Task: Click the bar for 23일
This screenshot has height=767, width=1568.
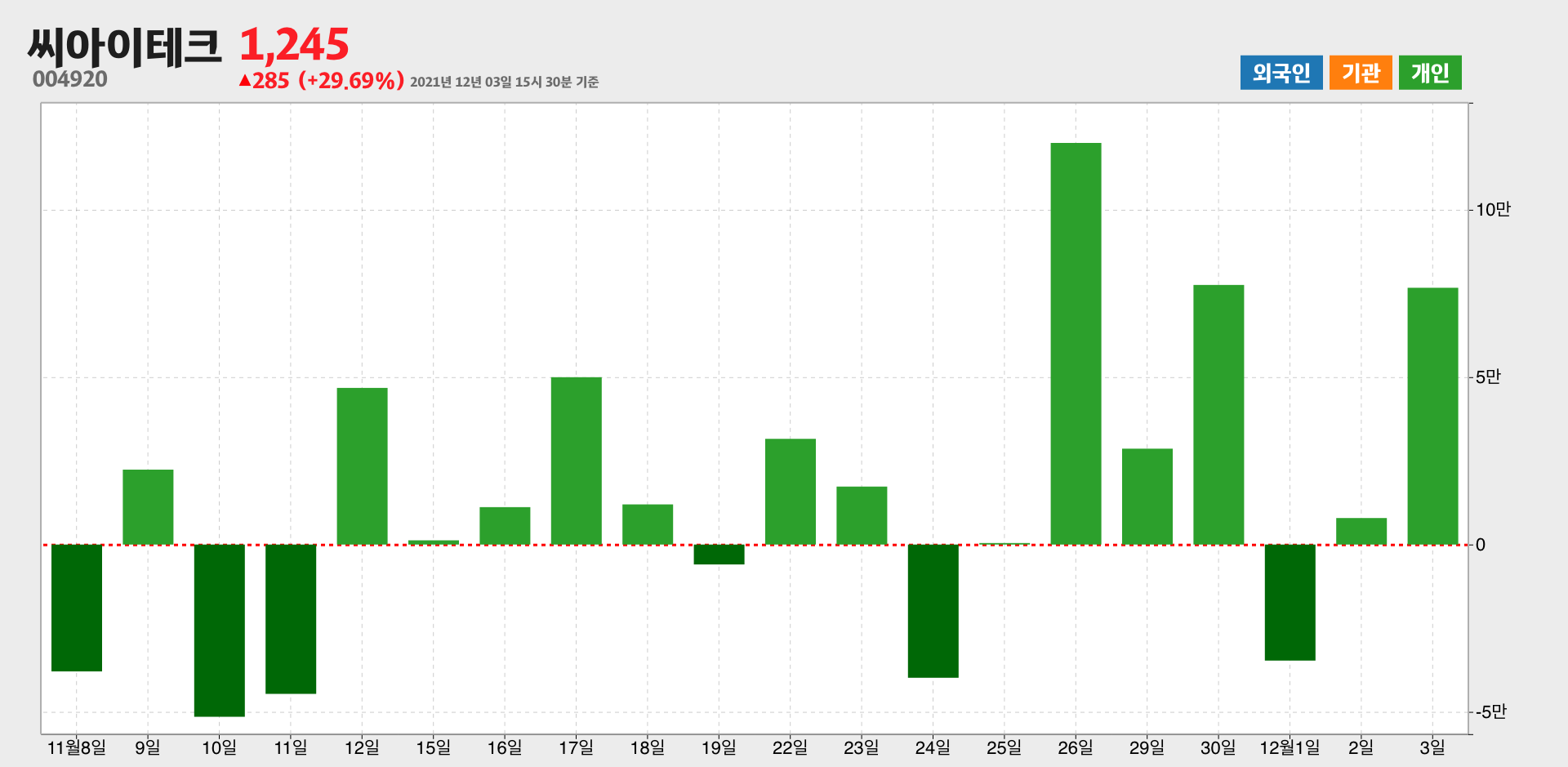Action: pos(862,515)
